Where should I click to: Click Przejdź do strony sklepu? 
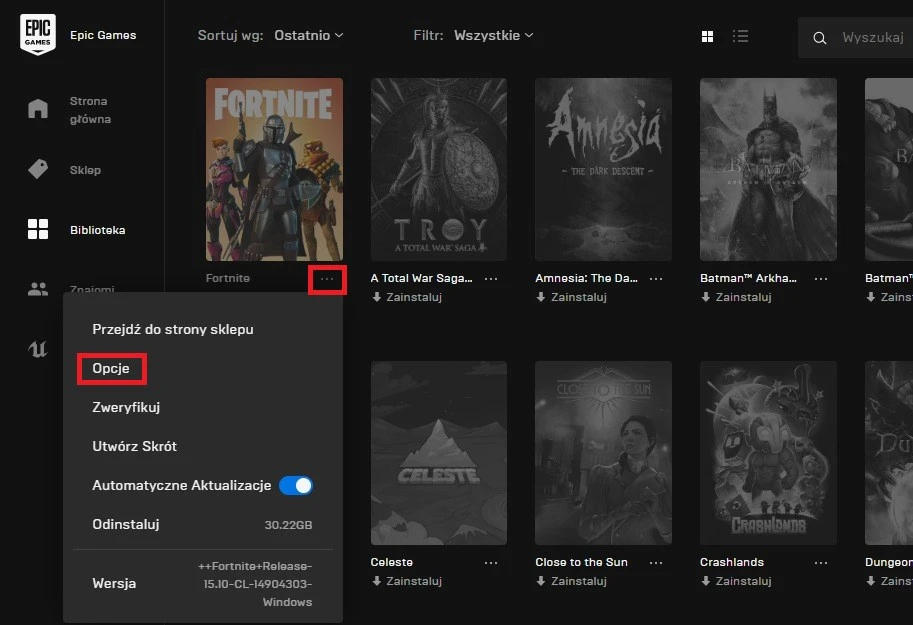point(173,329)
